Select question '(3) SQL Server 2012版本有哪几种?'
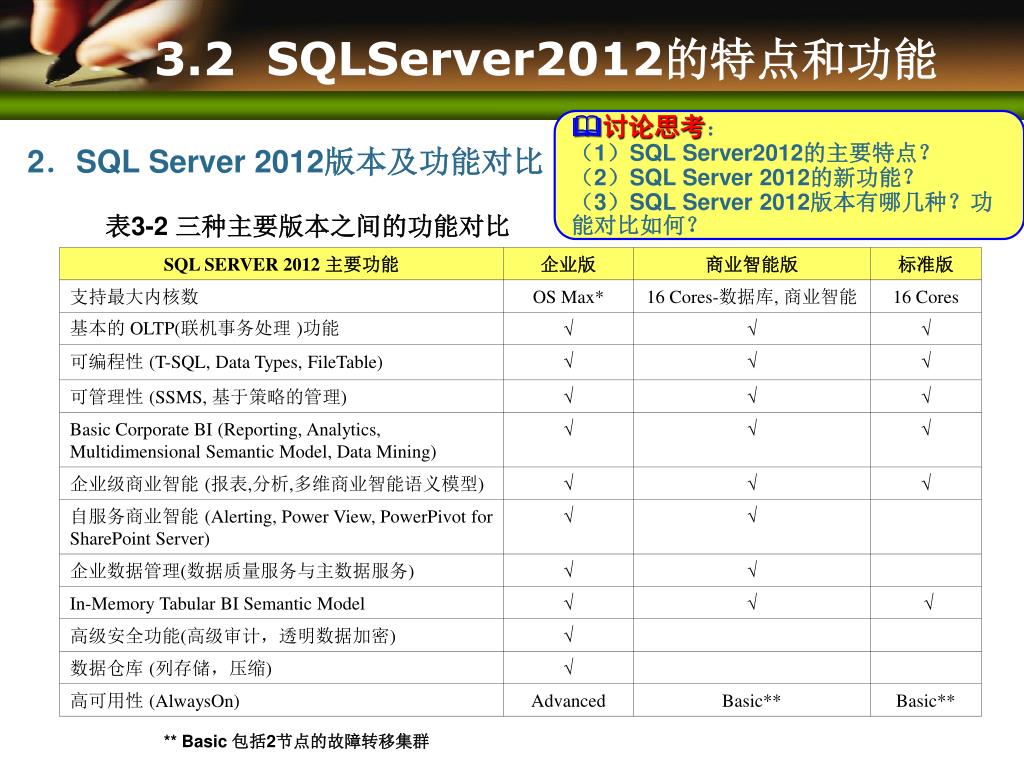 tap(769, 202)
